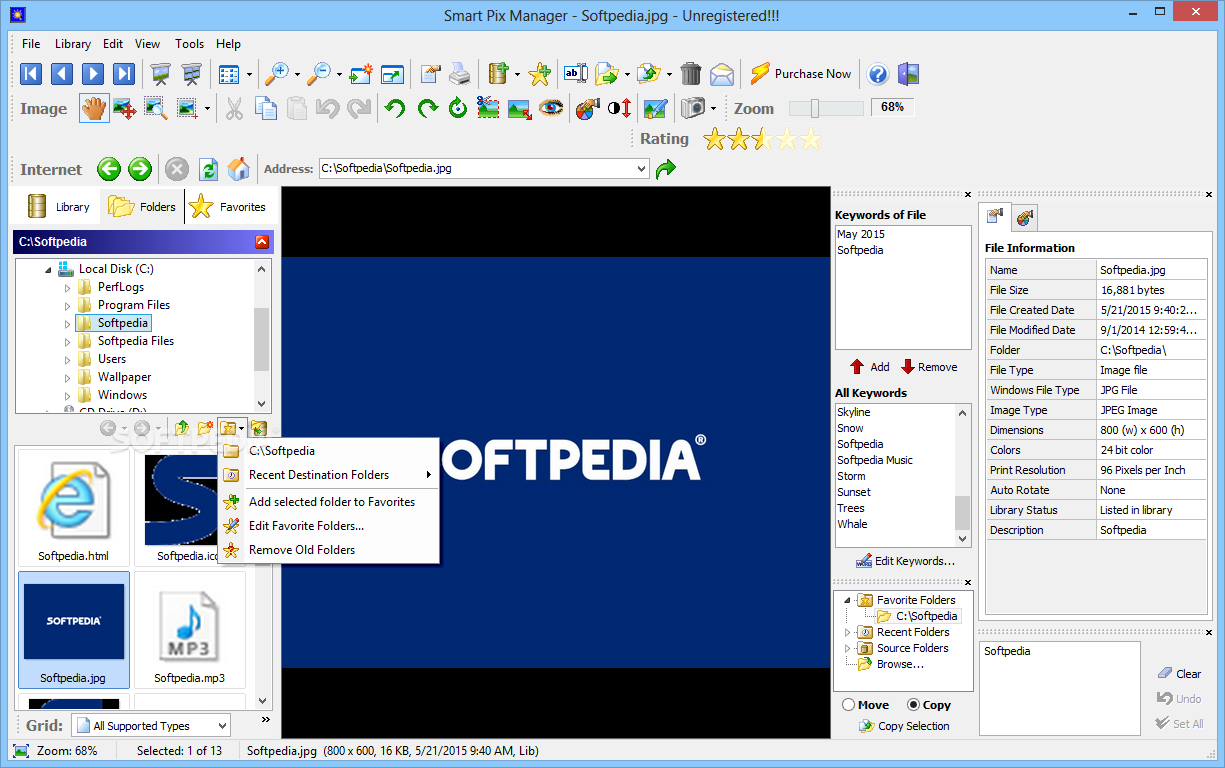
Task: Click the Internet refresh icon
Action: tap(208, 169)
